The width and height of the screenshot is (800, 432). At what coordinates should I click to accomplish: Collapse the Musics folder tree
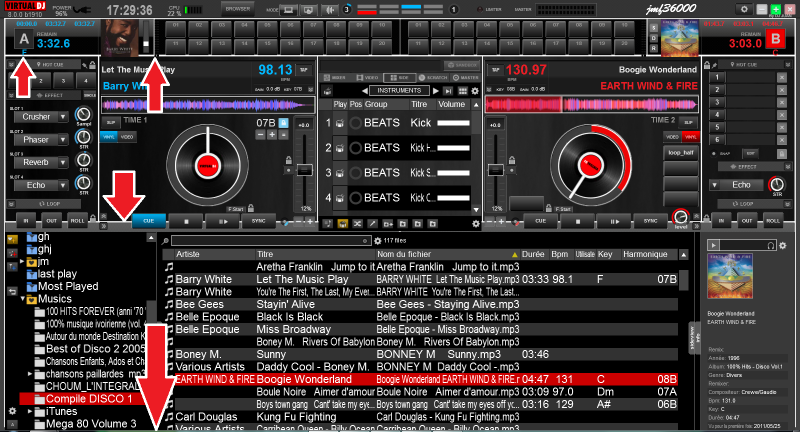22,299
